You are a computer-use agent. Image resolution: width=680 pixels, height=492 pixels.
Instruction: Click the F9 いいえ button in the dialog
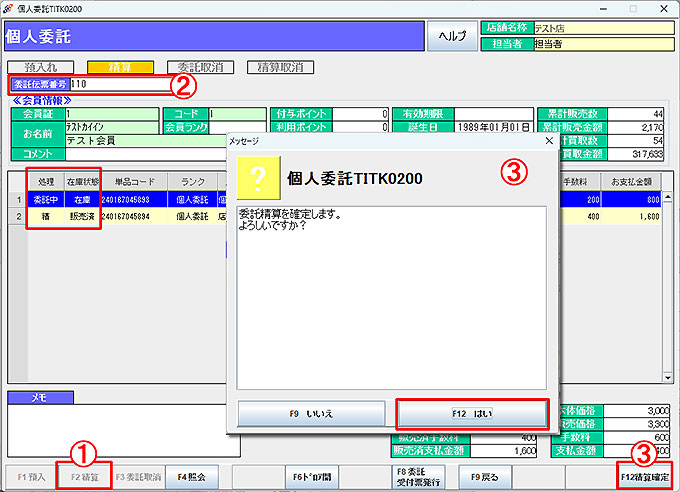pos(311,414)
